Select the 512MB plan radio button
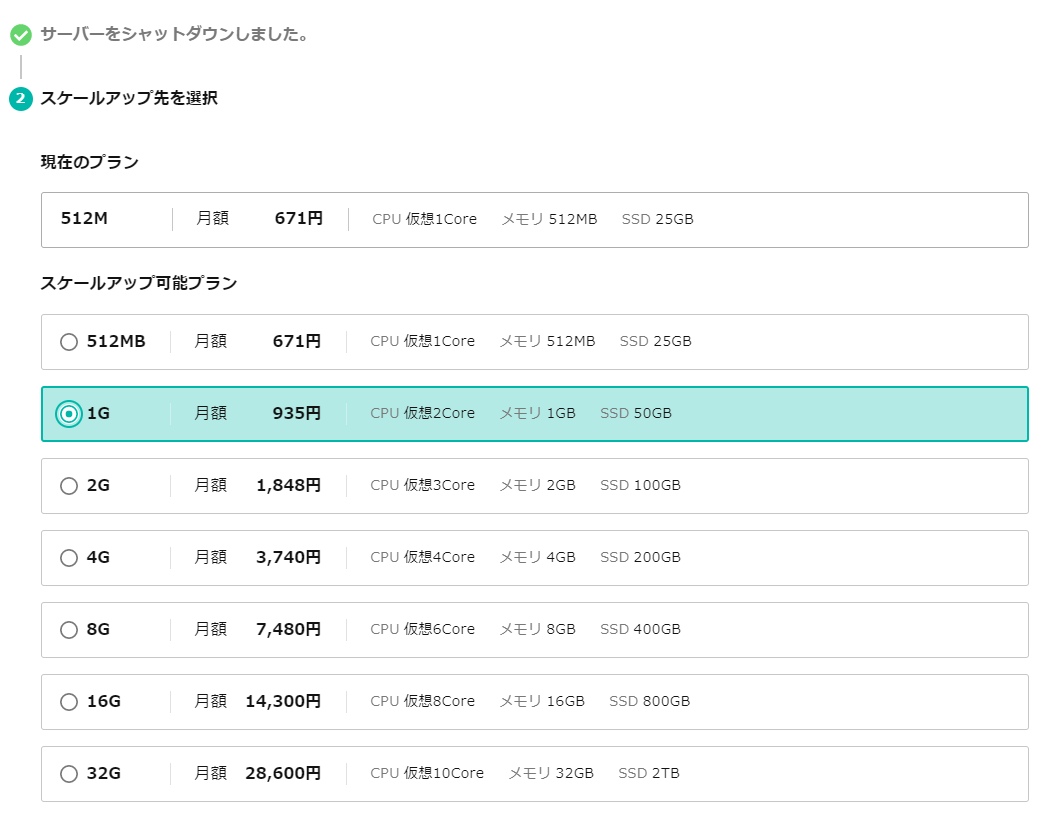 [x=69, y=342]
